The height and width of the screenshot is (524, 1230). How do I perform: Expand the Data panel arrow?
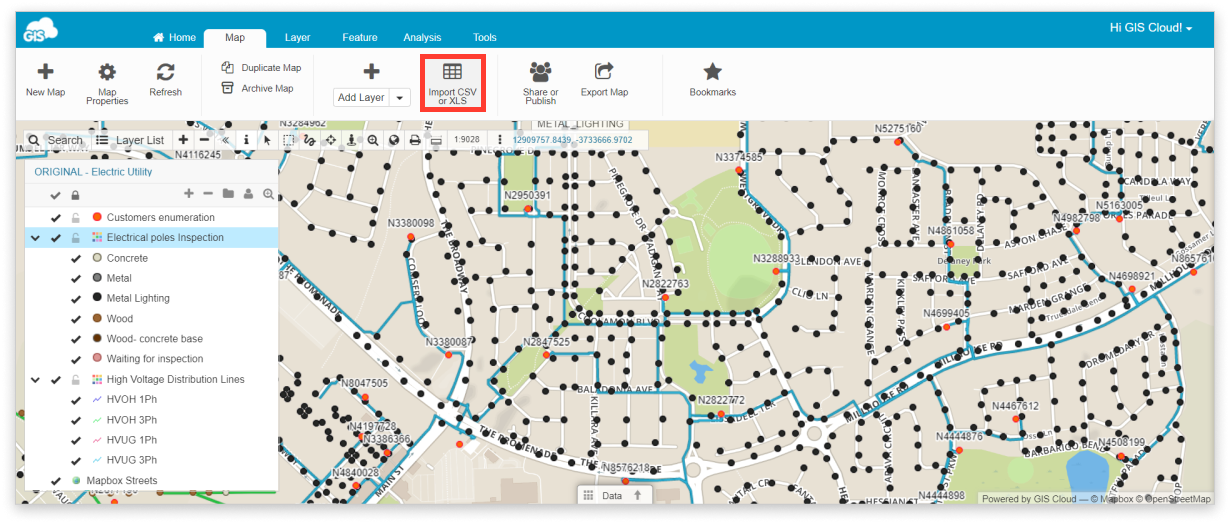[x=637, y=495]
